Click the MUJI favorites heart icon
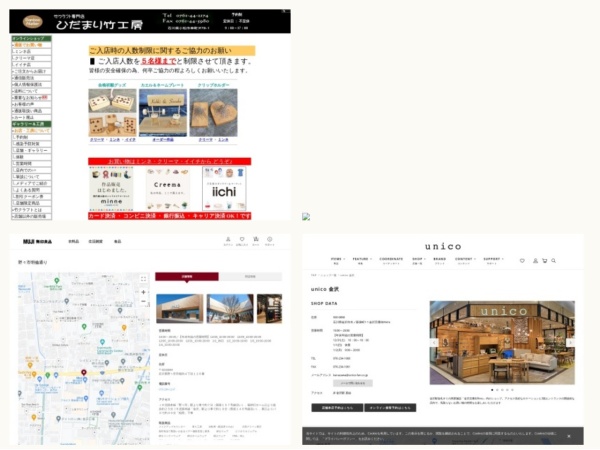600x450 pixels. 242,240
